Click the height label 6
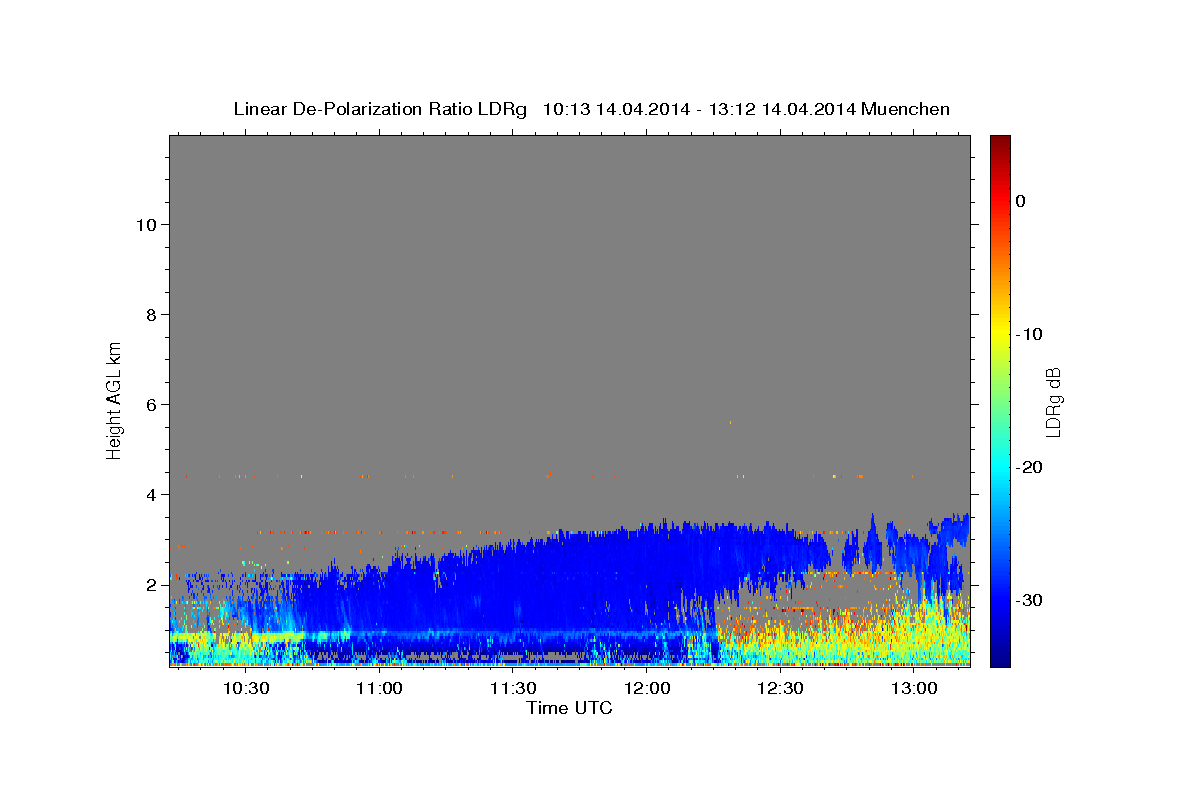 [x=151, y=405]
